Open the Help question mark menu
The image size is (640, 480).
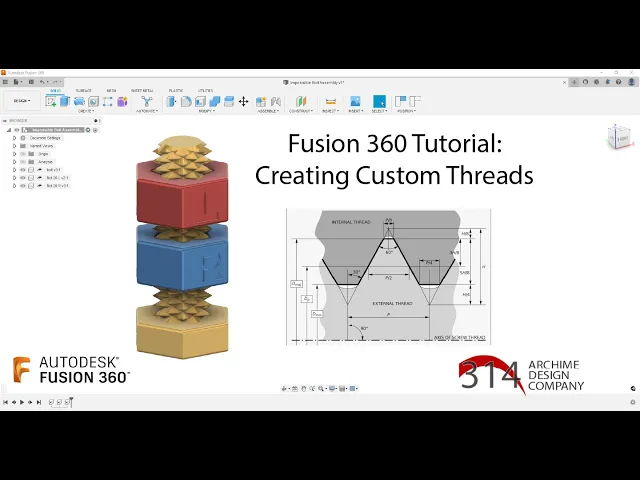618,82
